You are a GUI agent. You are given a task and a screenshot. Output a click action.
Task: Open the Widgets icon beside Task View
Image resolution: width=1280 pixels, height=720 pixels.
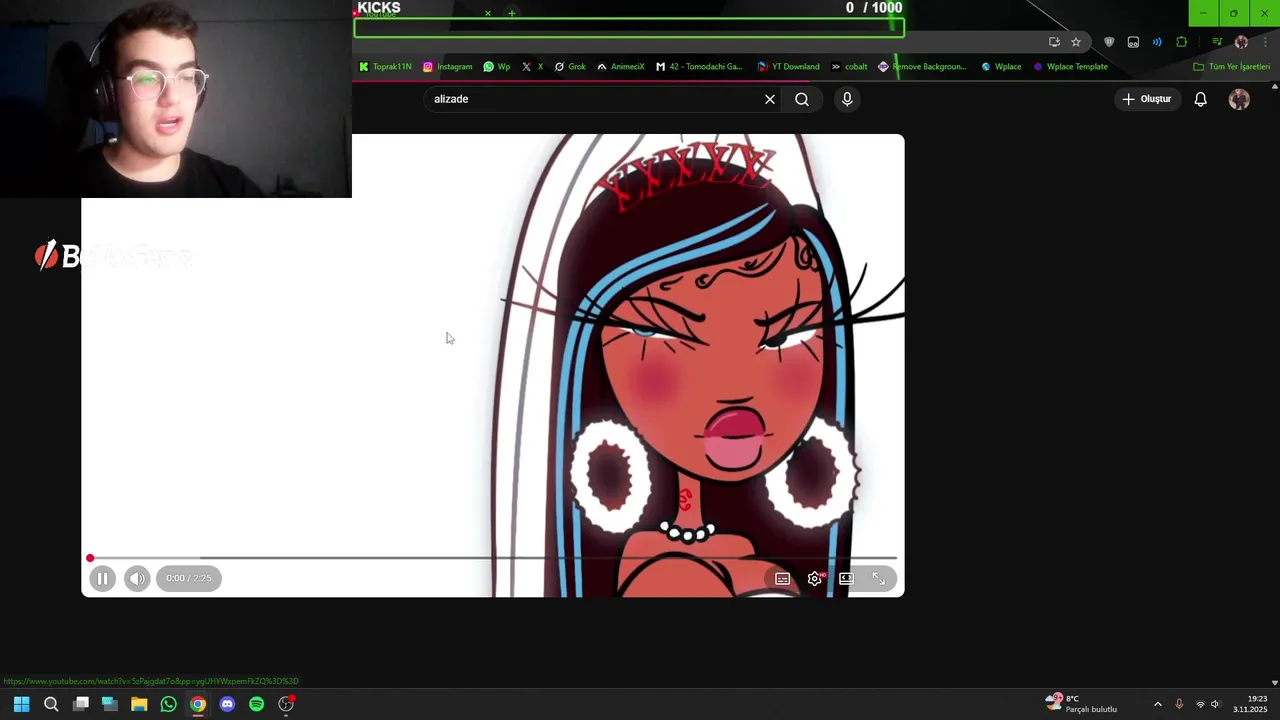[x=110, y=704]
